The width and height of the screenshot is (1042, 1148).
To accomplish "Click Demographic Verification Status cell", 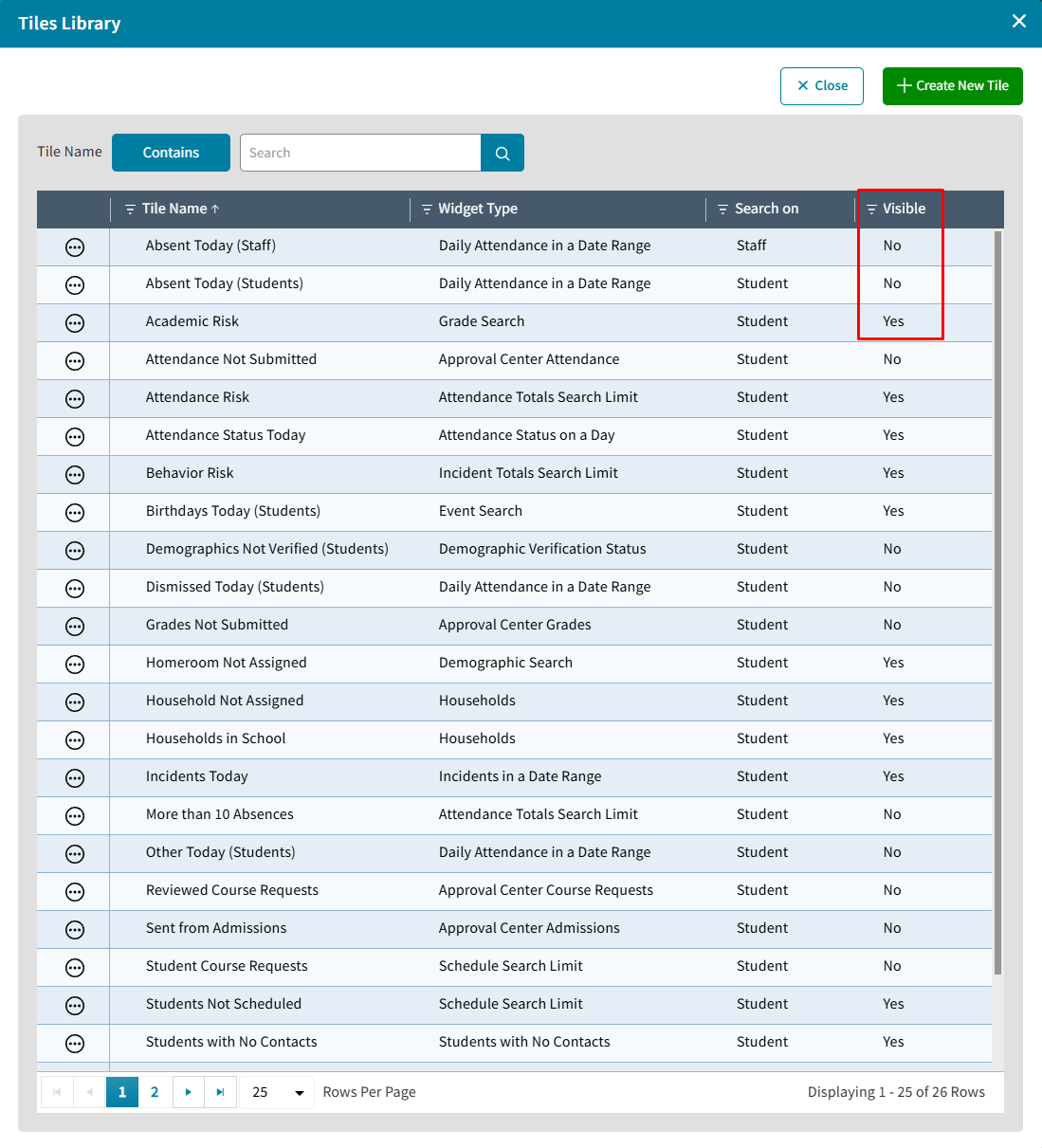I will [x=542, y=549].
